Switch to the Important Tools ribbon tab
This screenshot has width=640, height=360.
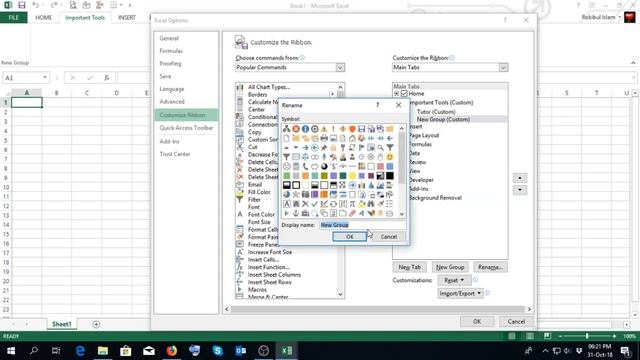85,18
